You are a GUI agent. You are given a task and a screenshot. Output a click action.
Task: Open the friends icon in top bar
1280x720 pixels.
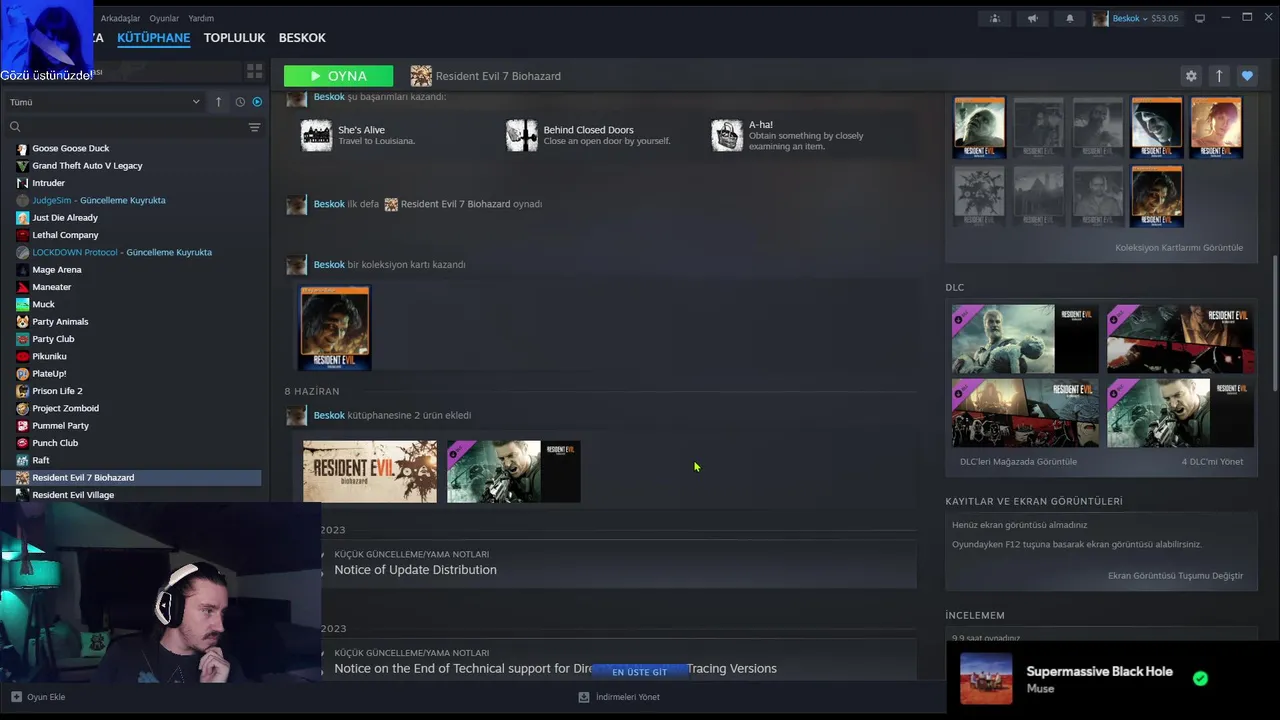(994, 18)
